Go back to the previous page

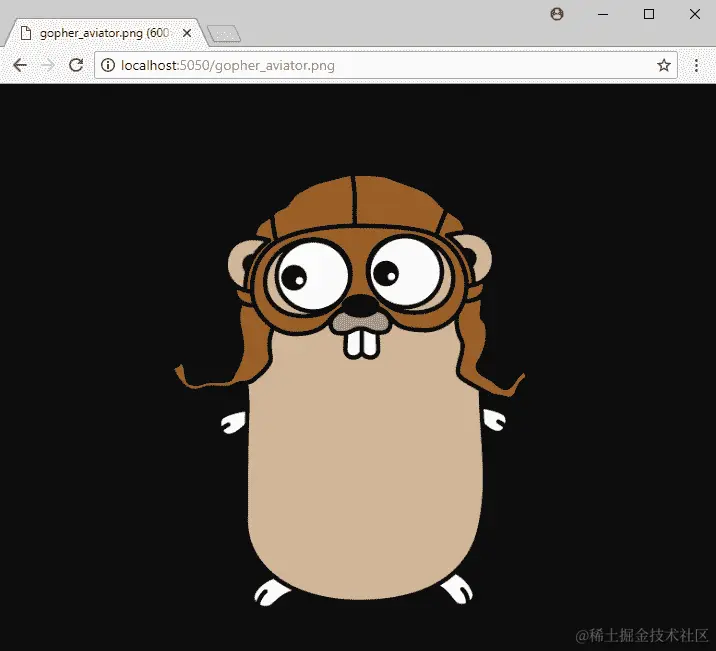(20, 65)
